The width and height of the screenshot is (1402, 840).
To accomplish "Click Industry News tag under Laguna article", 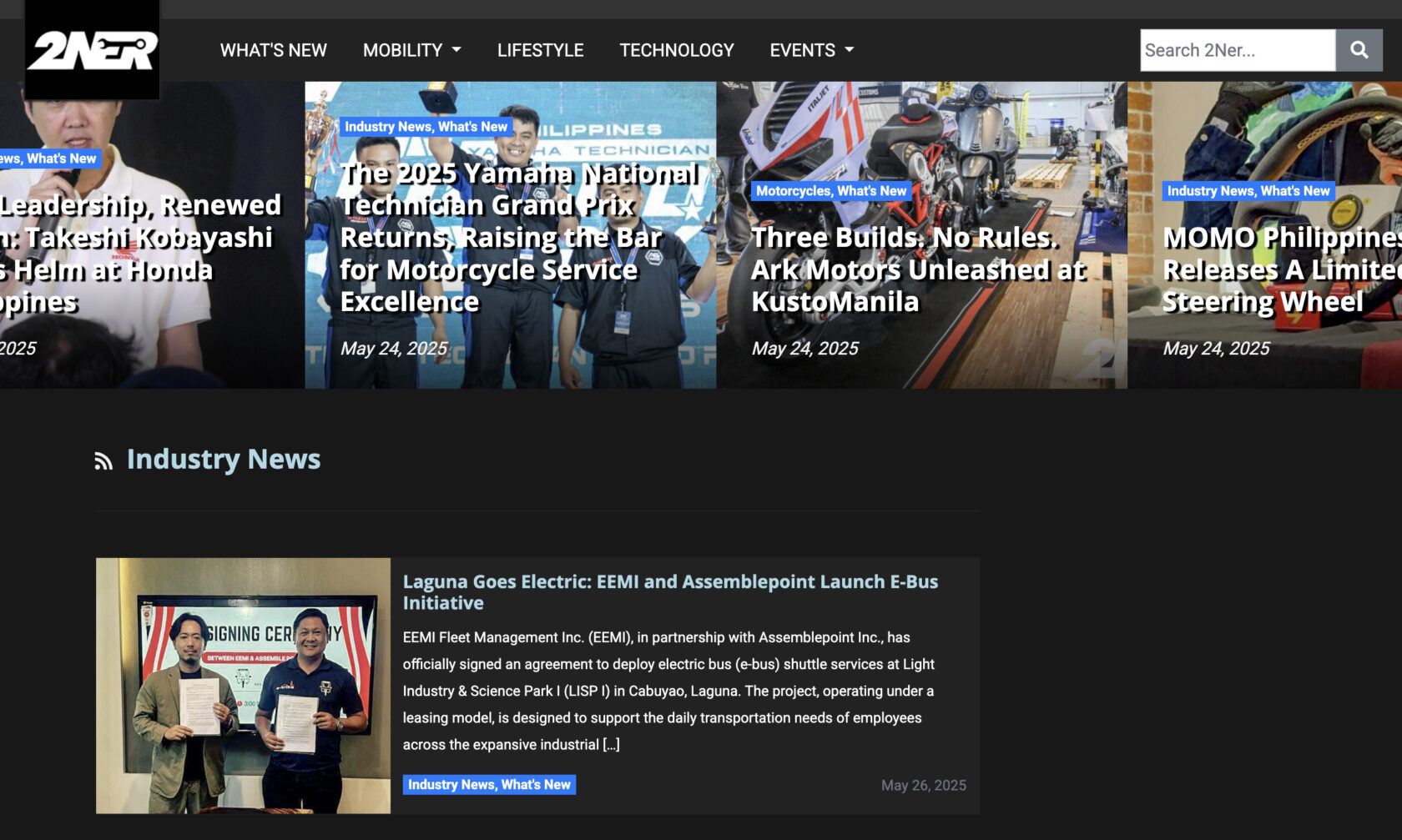I will (x=489, y=785).
